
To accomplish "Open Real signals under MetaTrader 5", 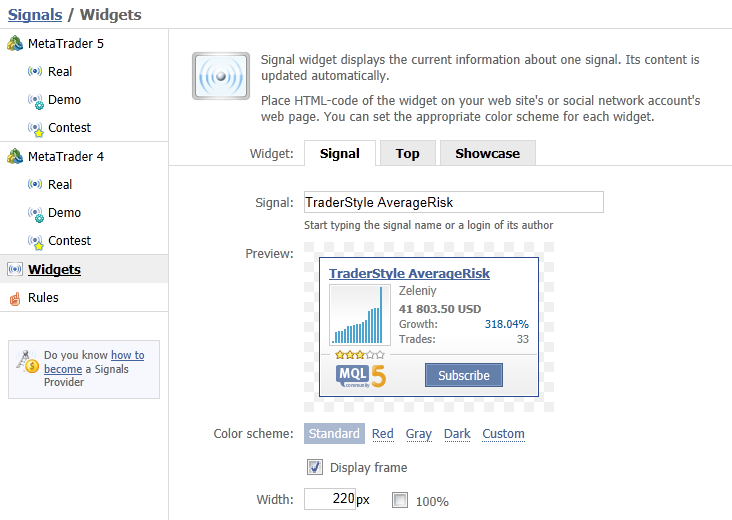I will coord(60,71).
